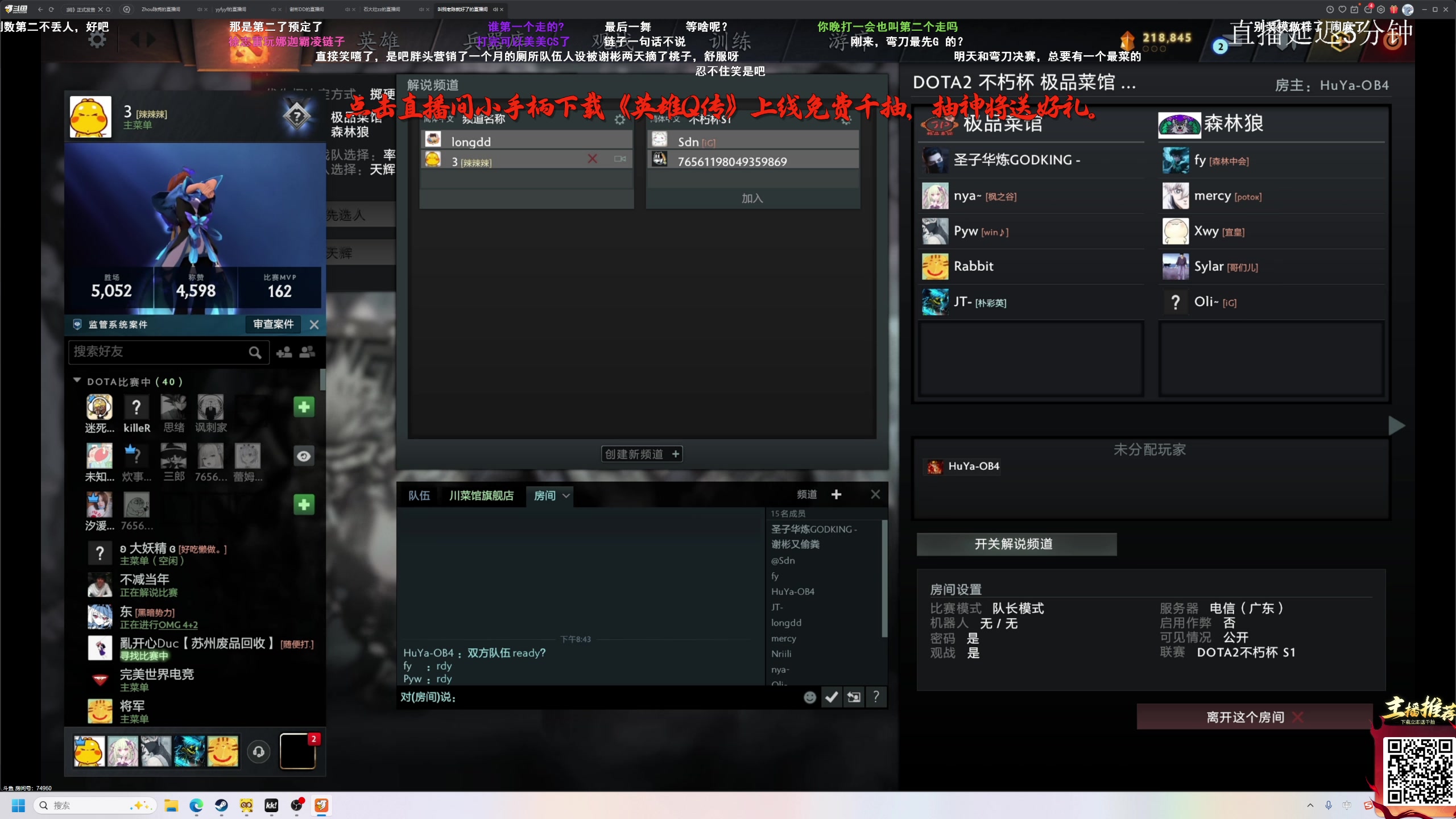
Task: Click the chat member list scrollbar
Action: point(884,579)
